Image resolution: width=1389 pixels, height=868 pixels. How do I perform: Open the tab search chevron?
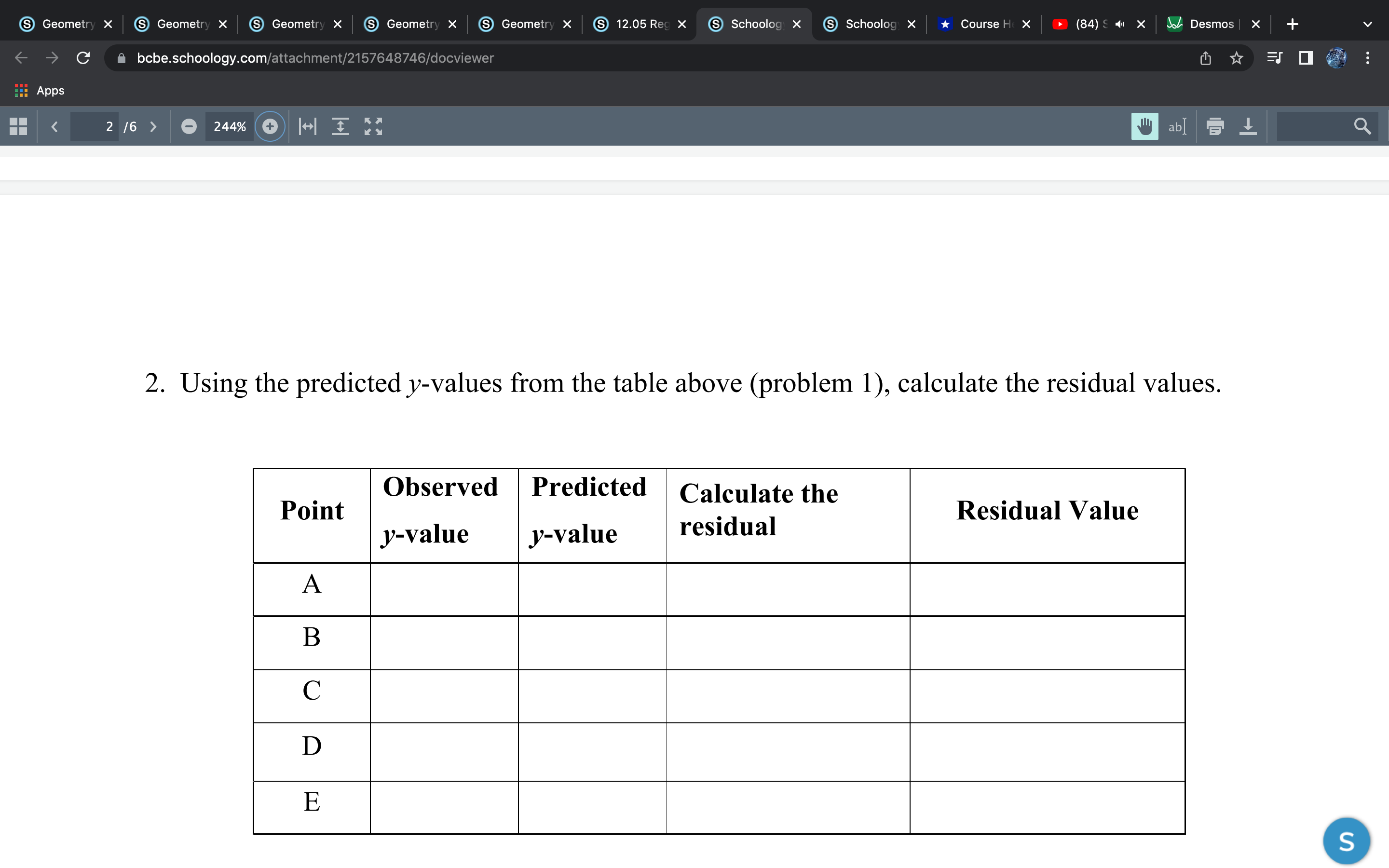point(1368,24)
